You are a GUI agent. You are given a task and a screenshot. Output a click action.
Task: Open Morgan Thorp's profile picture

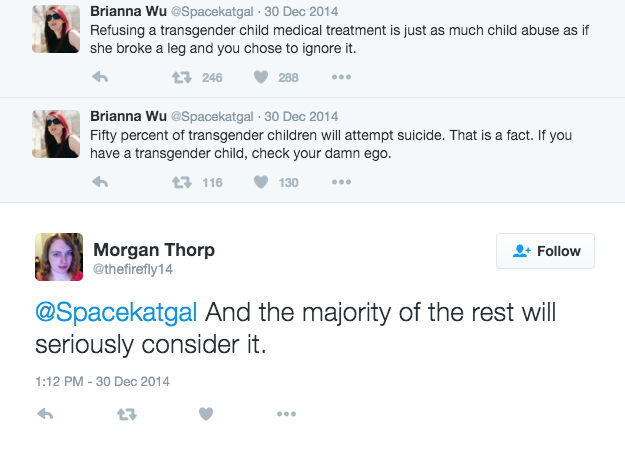(x=59, y=257)
